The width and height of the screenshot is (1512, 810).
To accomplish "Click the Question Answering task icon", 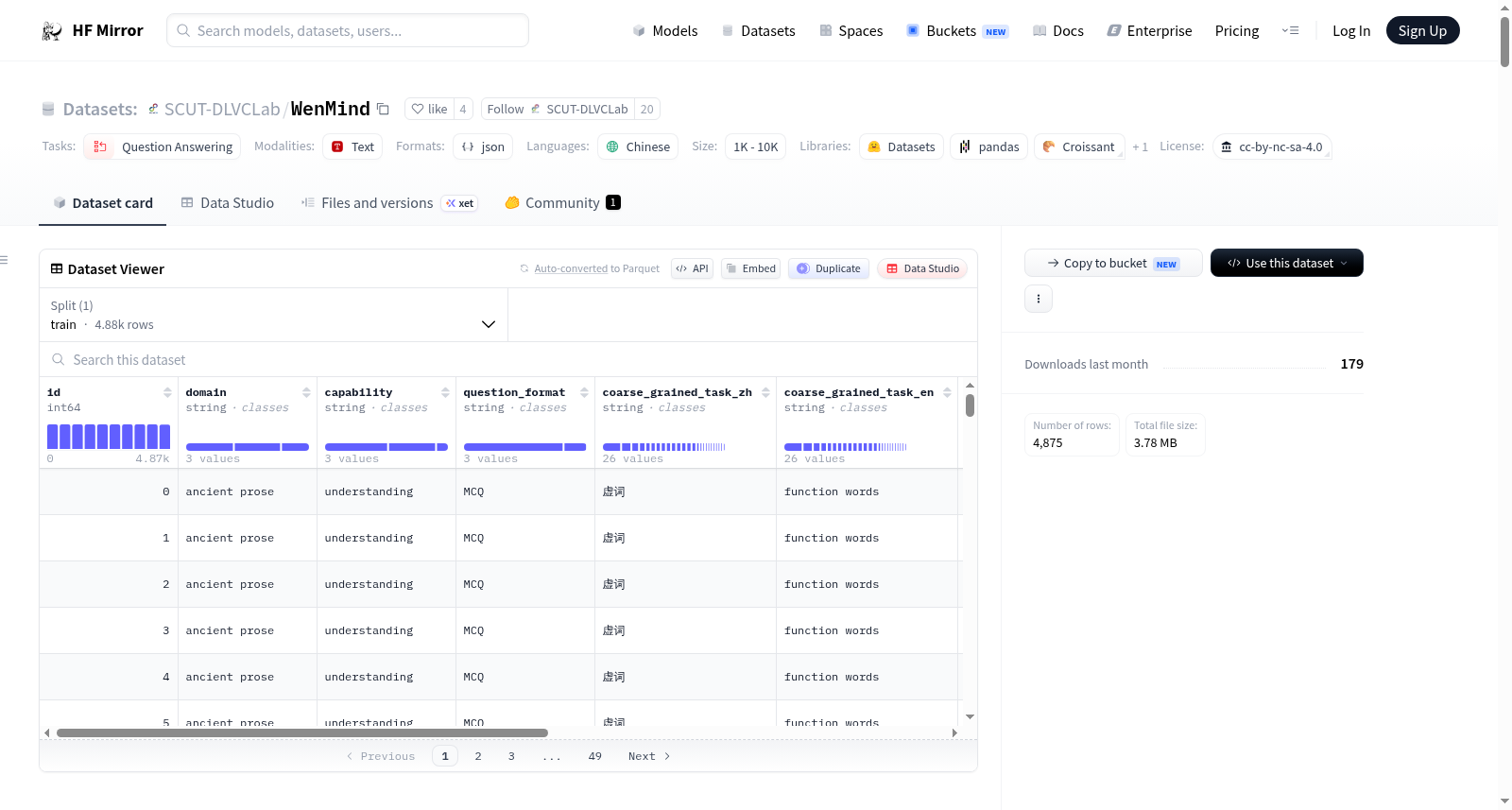I will coord(100,146).
